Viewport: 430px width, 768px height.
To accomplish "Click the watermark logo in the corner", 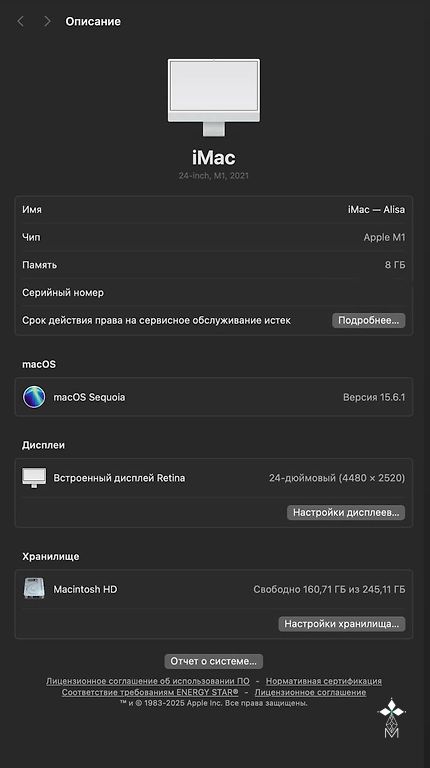I will (392, 718).
